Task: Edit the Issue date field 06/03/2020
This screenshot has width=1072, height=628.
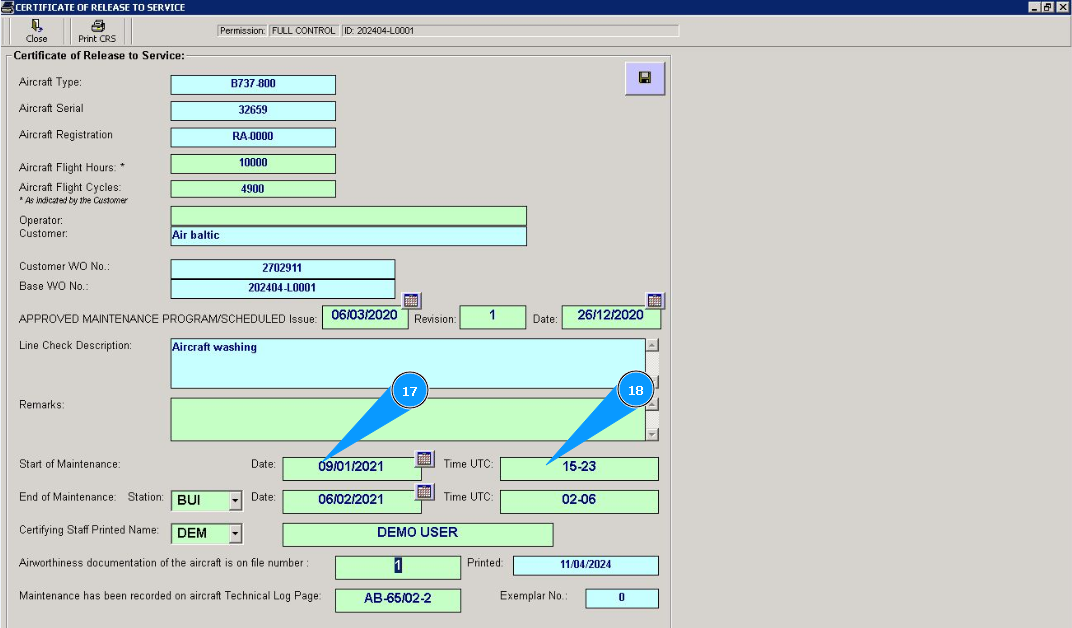Action: click(x=365, y=316)
